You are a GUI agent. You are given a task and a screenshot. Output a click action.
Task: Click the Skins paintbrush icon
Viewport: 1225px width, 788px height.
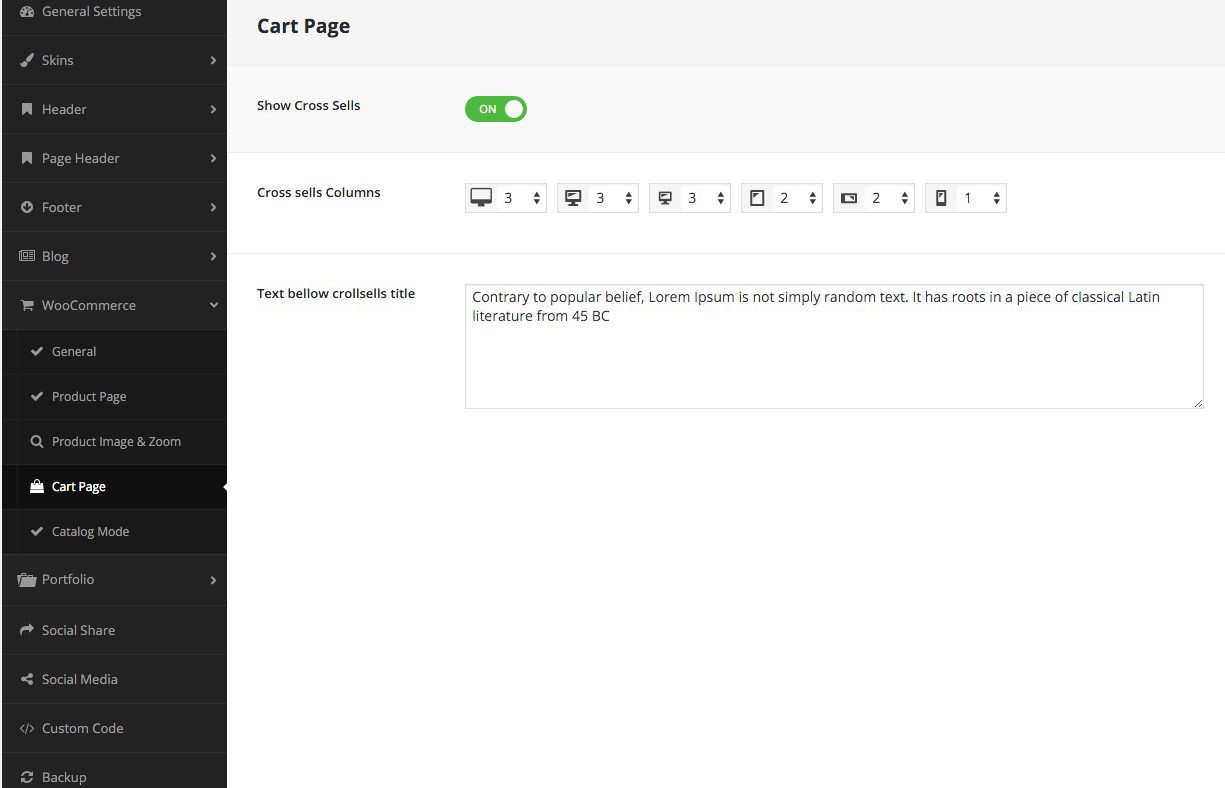coord(27,60)
